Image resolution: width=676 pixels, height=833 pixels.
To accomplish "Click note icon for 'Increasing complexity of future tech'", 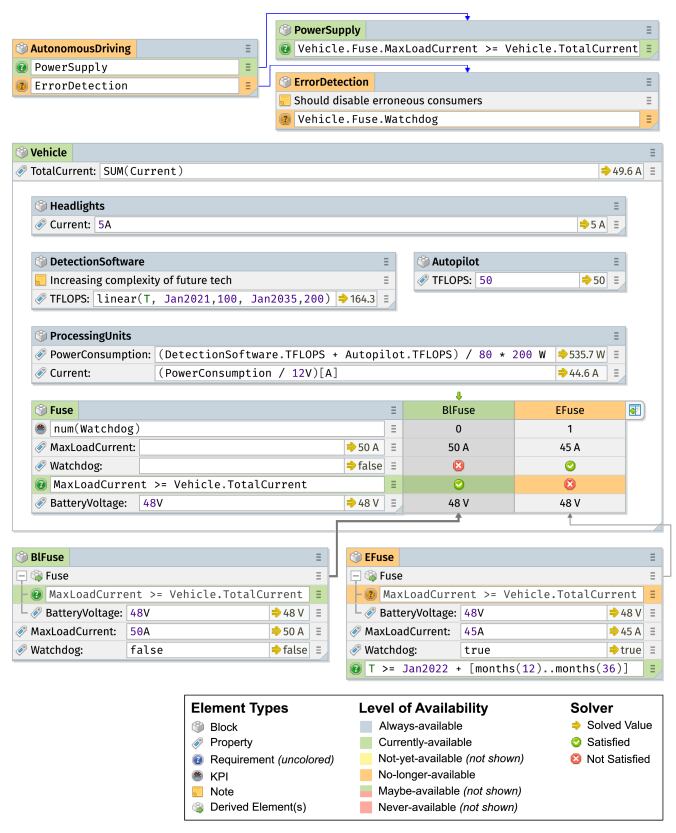I will pyautogui.click(x=40, y=280).
